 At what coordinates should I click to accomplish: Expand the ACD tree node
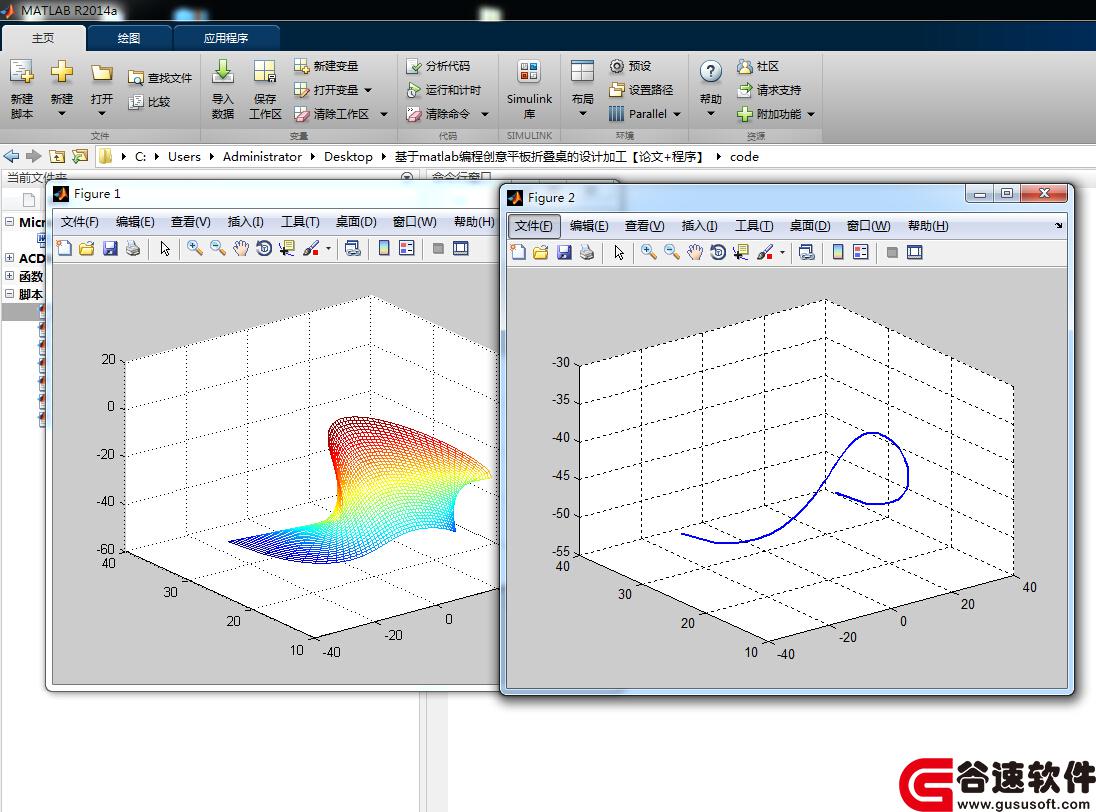tap(9, 257)
